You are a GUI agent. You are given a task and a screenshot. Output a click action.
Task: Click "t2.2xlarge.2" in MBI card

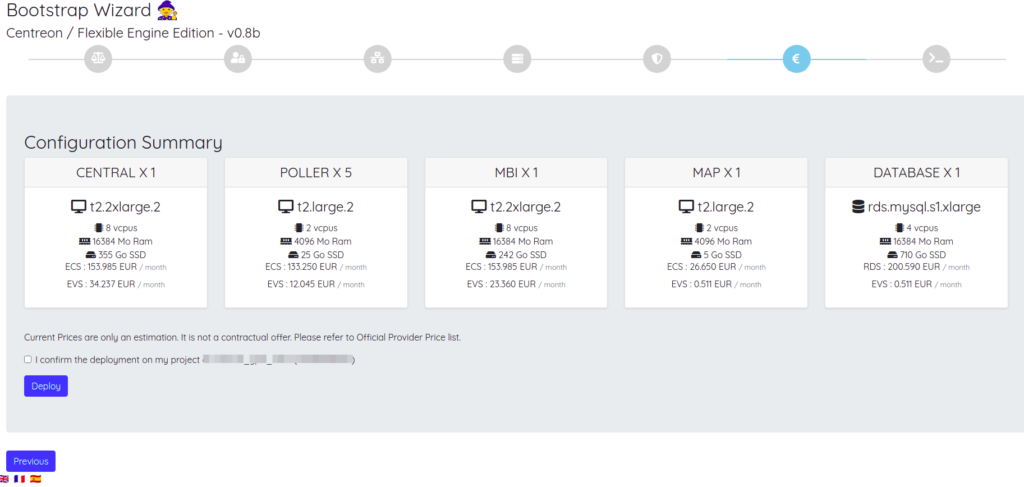click(526, 207)
